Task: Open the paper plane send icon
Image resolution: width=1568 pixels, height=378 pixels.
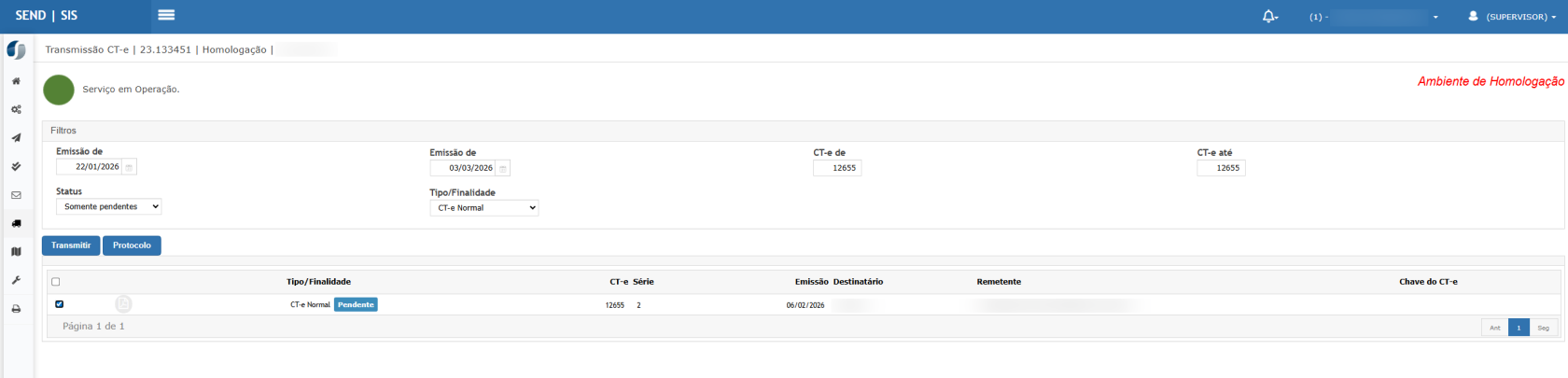Action: click(16, 138)
